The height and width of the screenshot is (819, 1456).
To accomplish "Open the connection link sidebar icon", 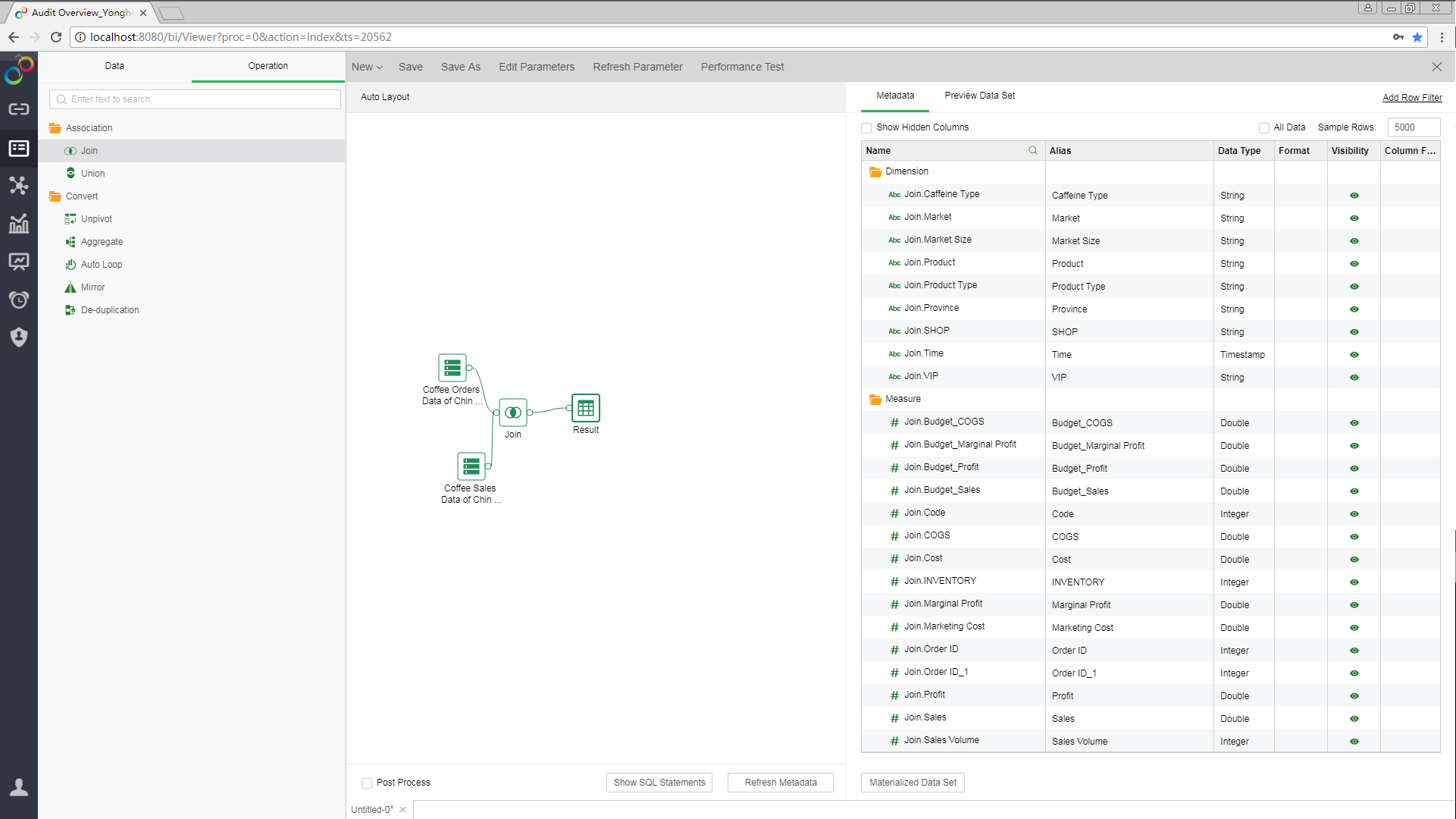I will pos(19,109).
